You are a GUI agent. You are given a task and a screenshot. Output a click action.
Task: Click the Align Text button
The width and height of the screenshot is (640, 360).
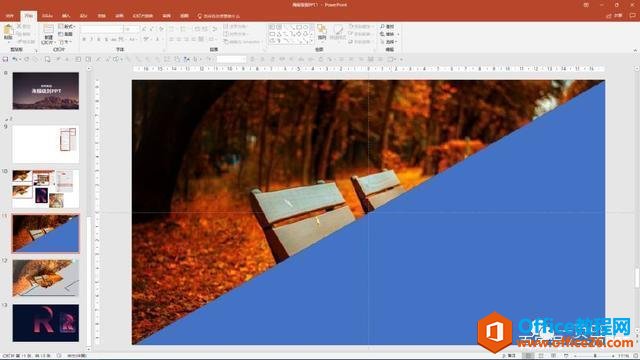(x=235, y=34)
